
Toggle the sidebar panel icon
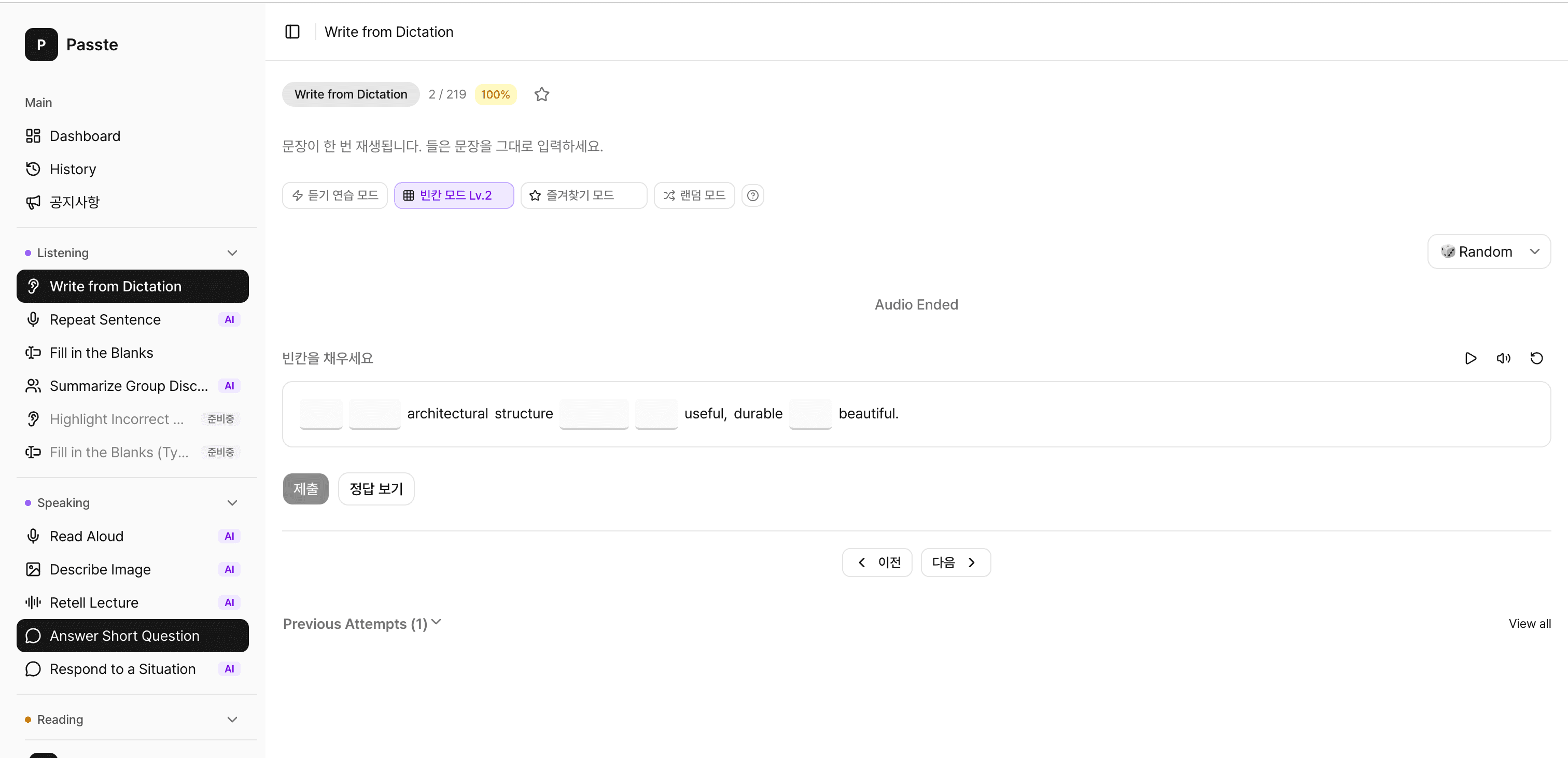point(292,32)
